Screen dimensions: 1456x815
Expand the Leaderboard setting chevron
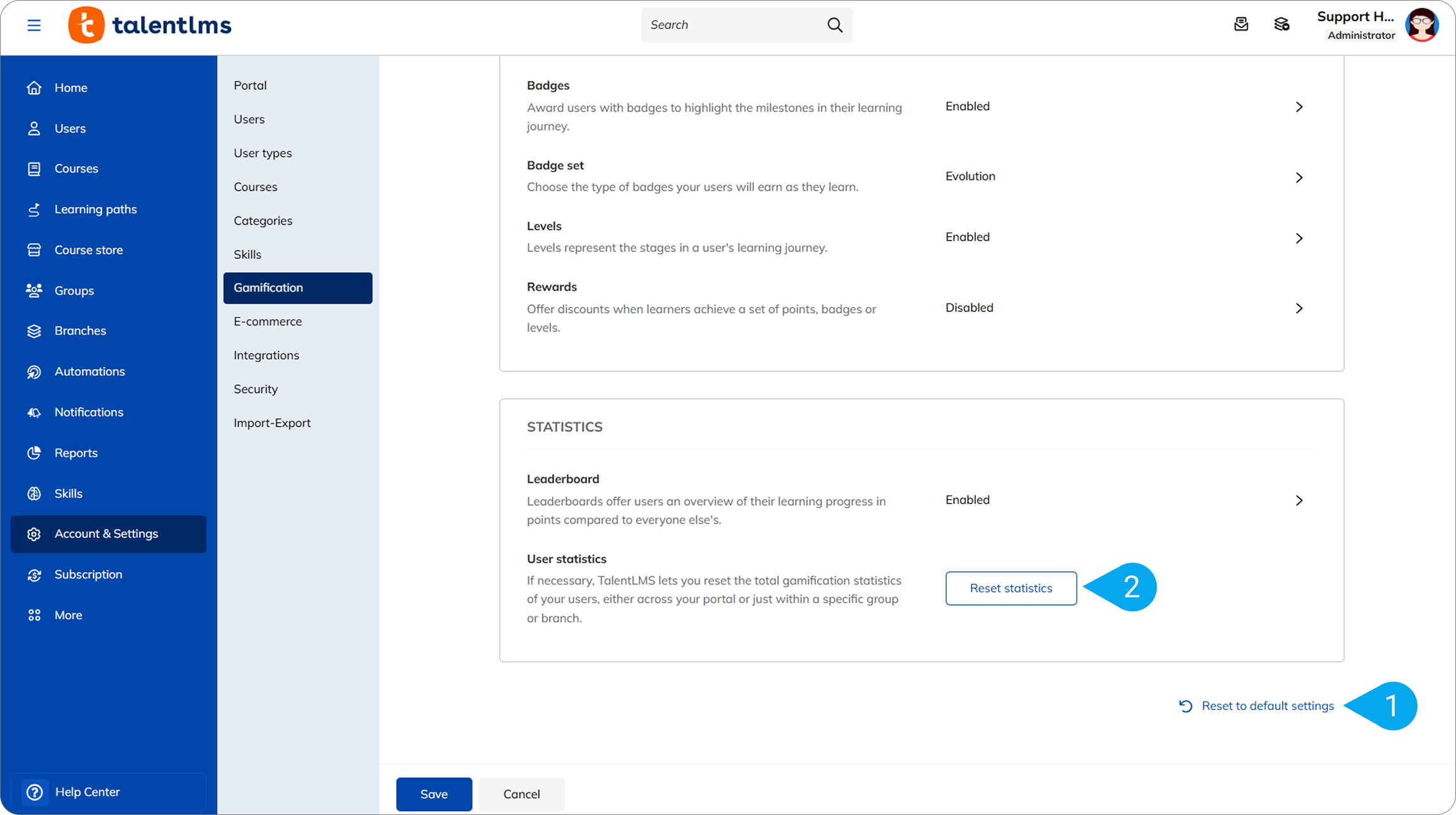coord(1299,501)
